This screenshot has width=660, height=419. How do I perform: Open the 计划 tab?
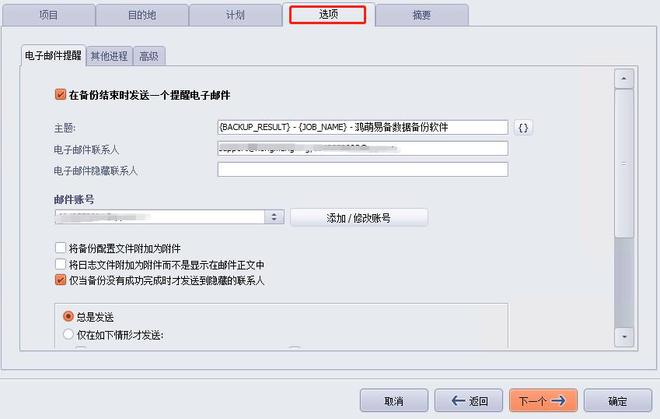pyautogui.click(x=235, y=15)
